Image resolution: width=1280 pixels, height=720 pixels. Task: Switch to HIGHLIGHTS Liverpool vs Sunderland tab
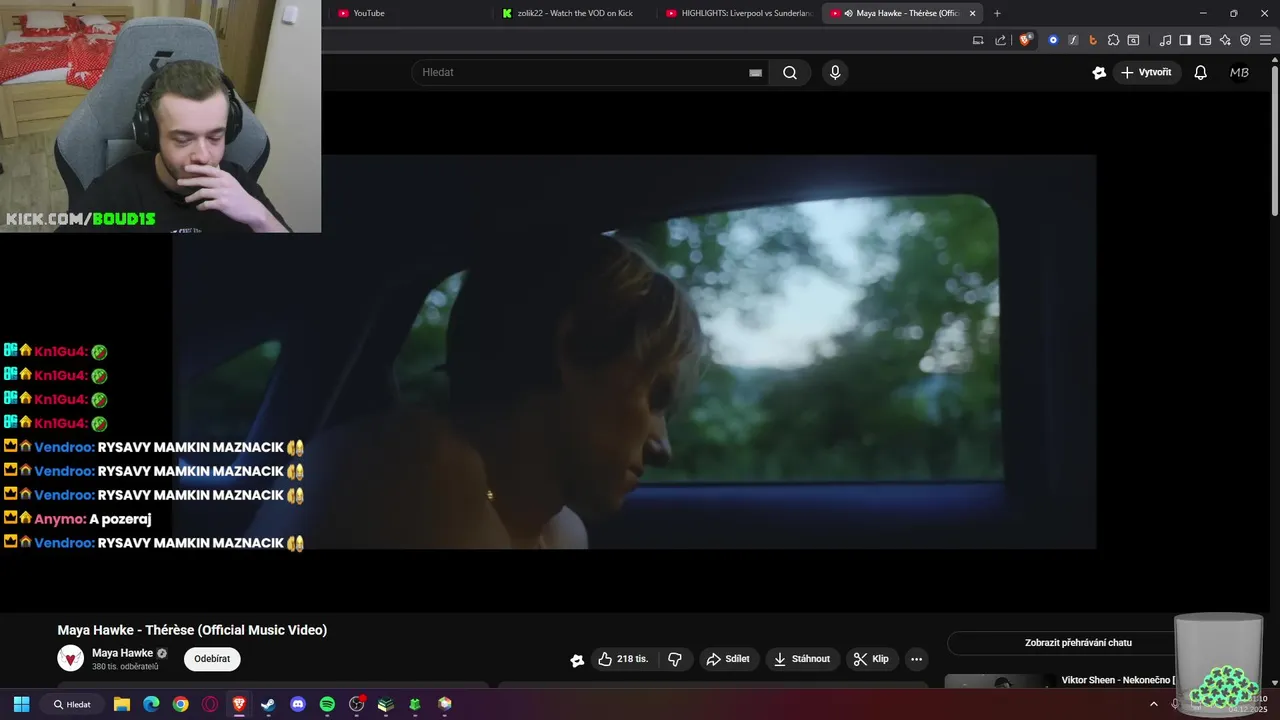click(x=739, y=13)
